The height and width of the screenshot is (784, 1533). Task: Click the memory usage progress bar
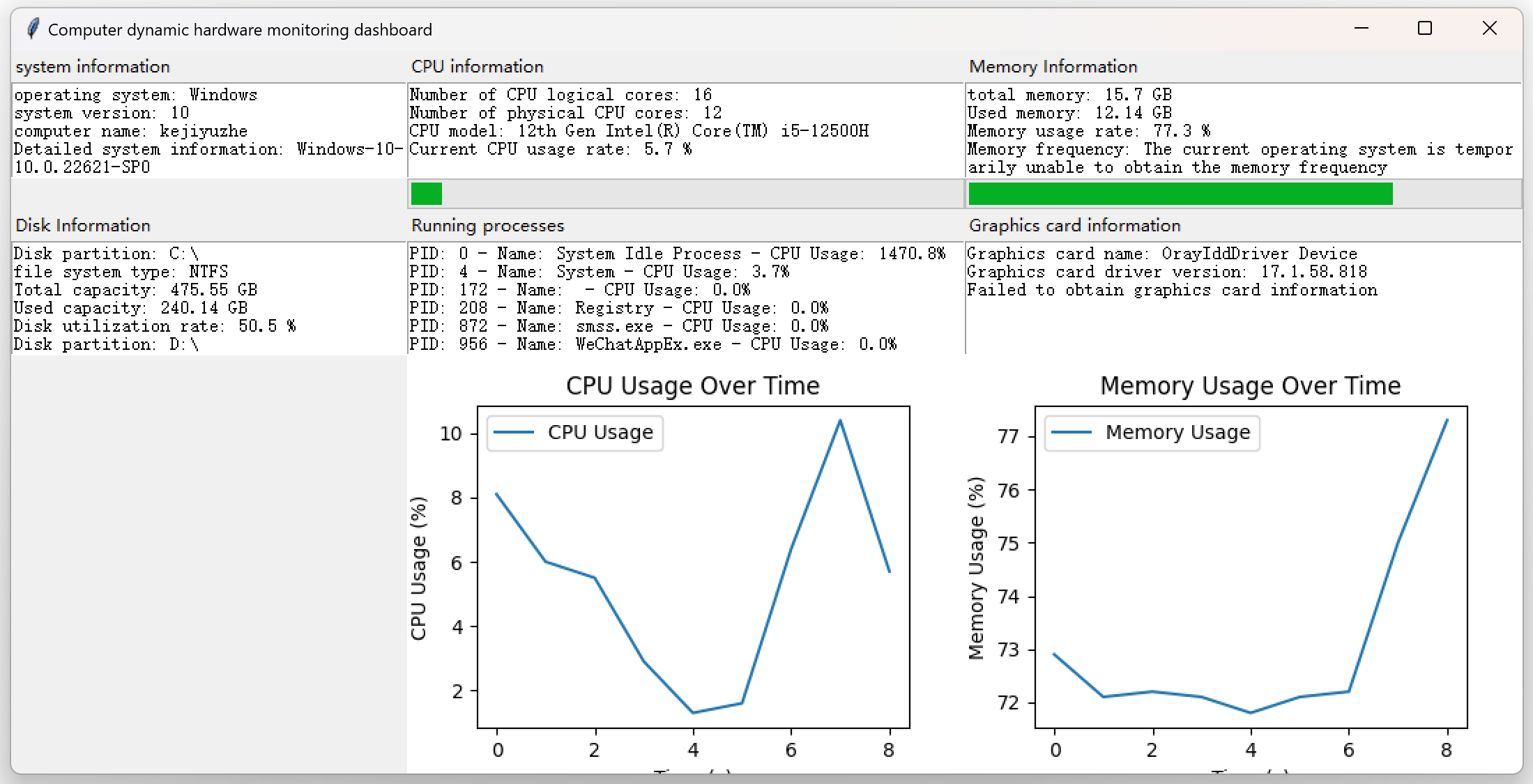tap(1243, 194)
